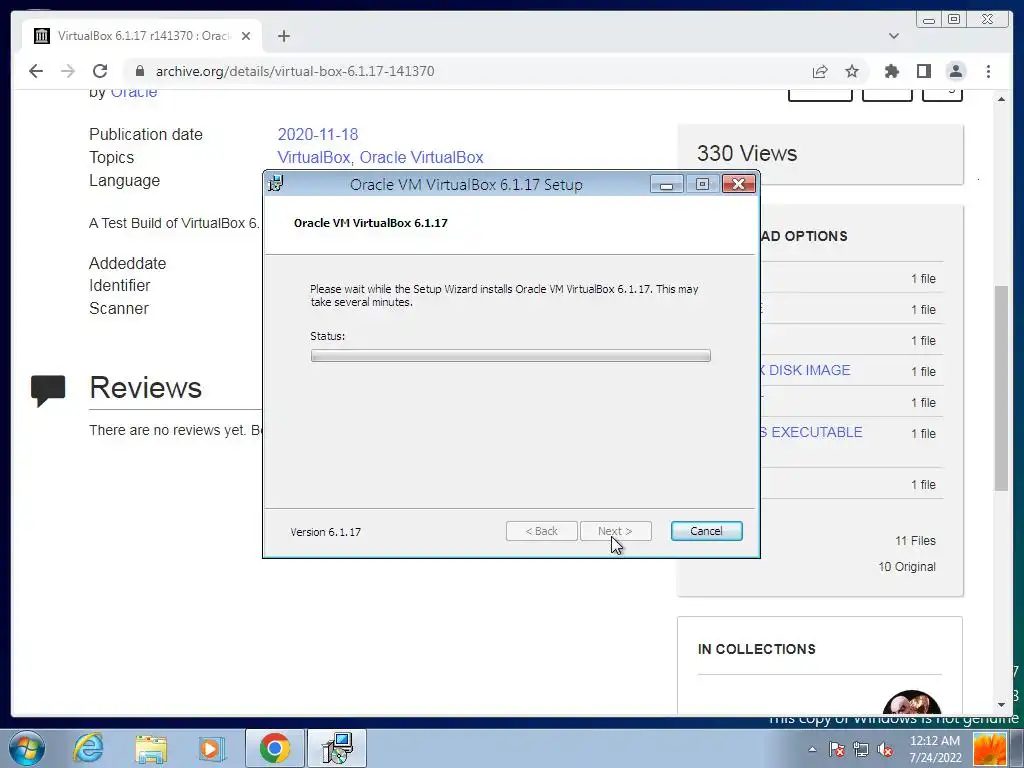Close the VirtualBox 6.1.17 browser tab

[x=246, y=36]
